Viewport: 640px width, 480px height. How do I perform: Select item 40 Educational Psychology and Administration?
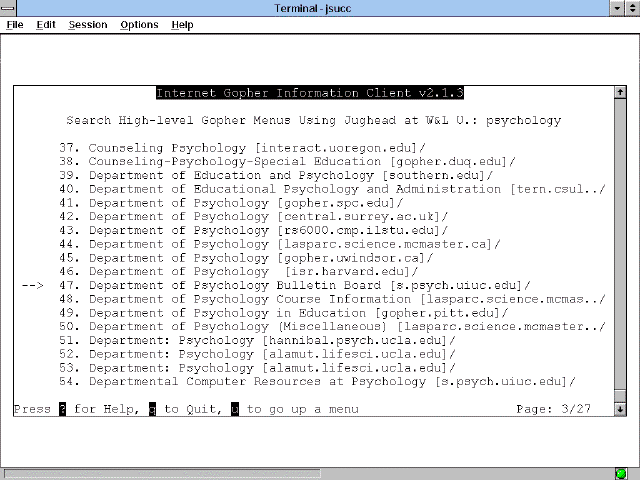click(x=332, y=189)
